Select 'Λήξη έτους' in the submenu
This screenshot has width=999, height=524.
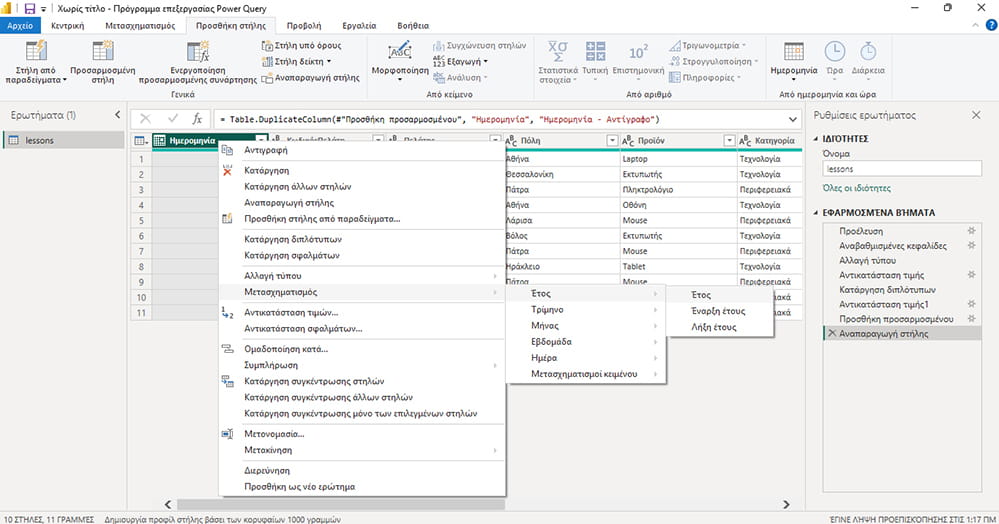click(x=714, y=326)
